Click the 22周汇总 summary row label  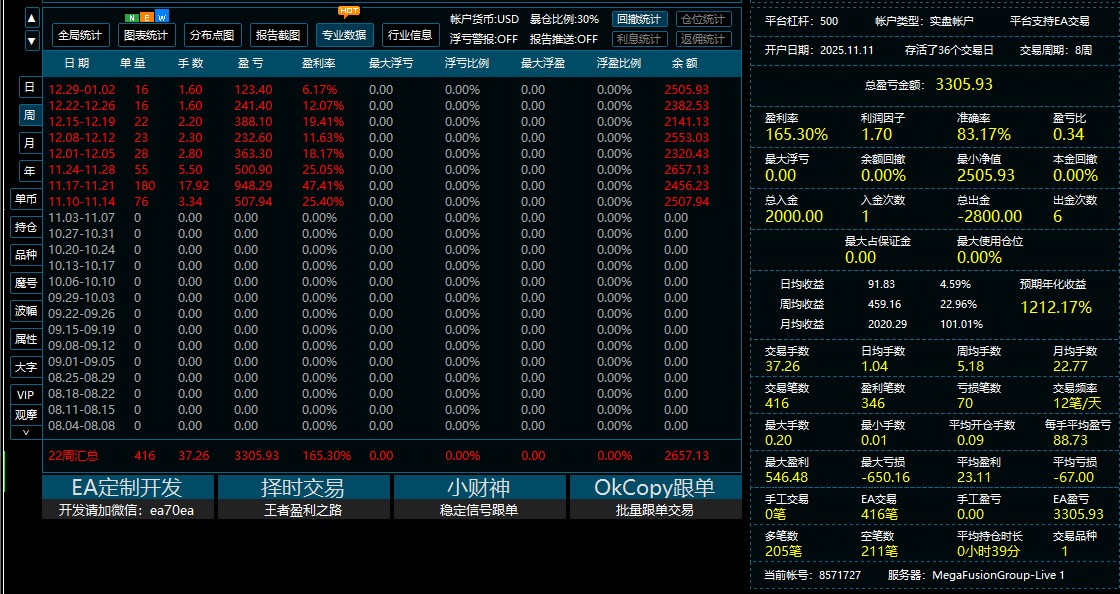click(x=73, y=455)
